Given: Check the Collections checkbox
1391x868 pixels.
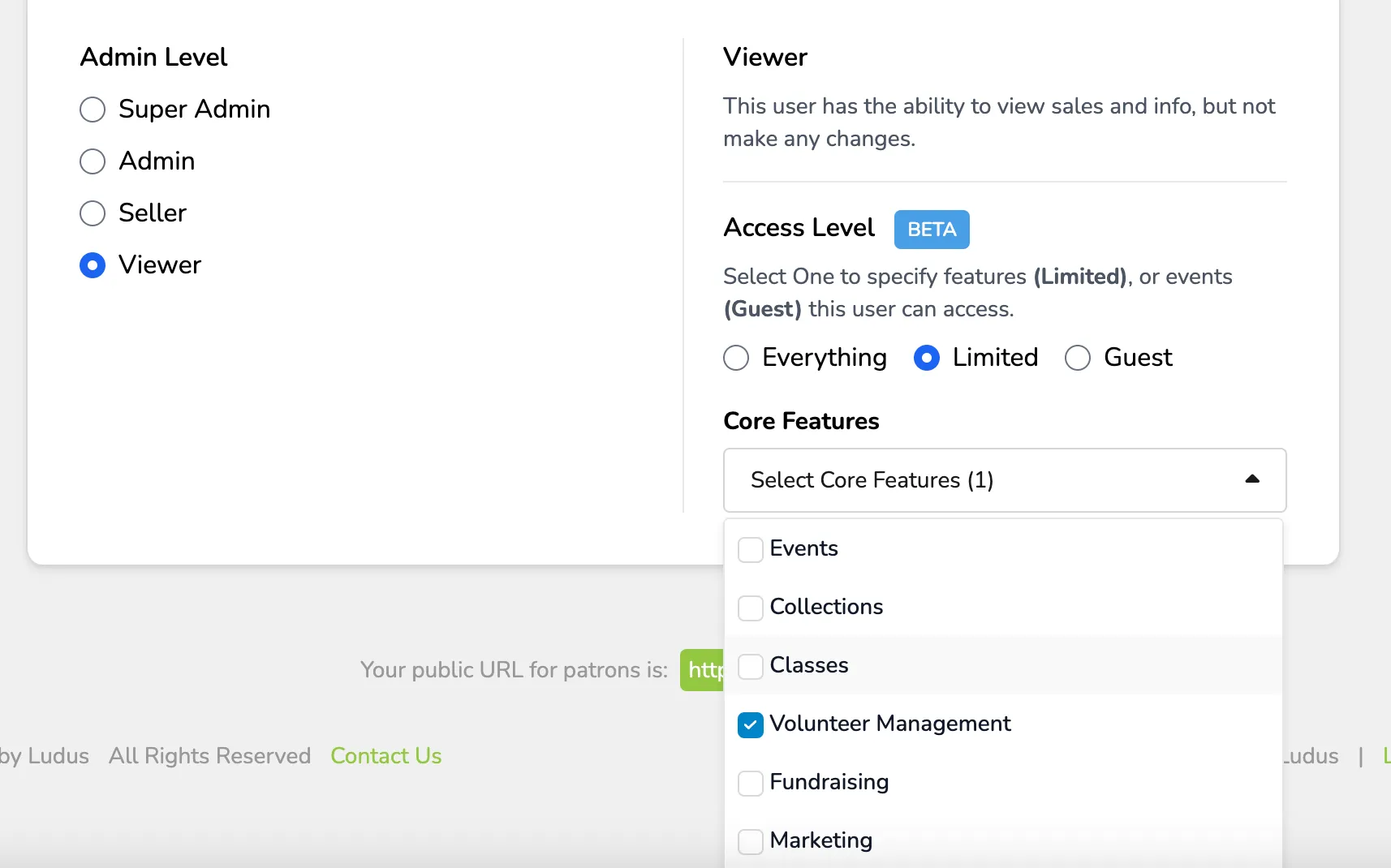Looking at the screenshot, I should tap(751, 608).
